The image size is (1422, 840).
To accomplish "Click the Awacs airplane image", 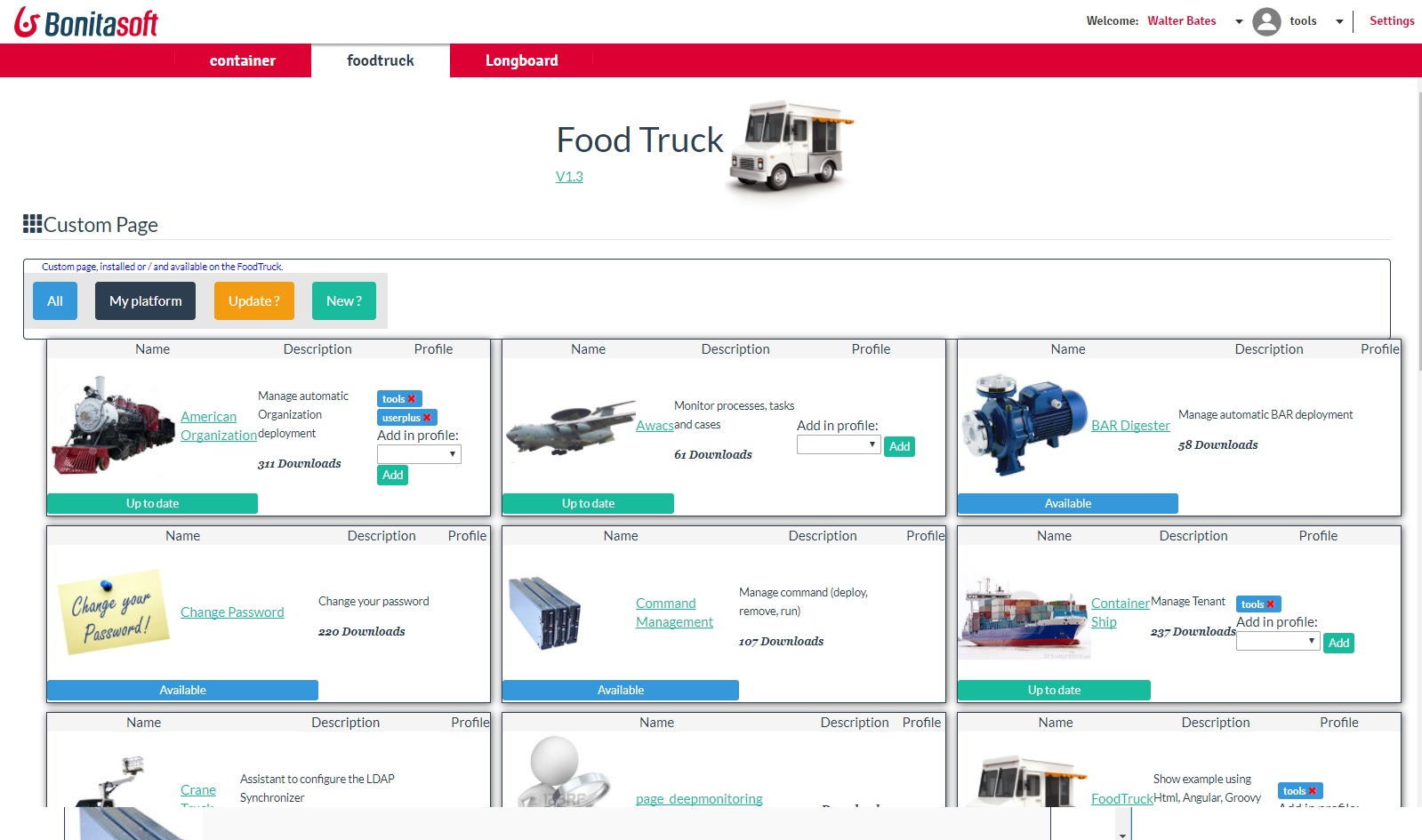I will click(x=569, y=428).
